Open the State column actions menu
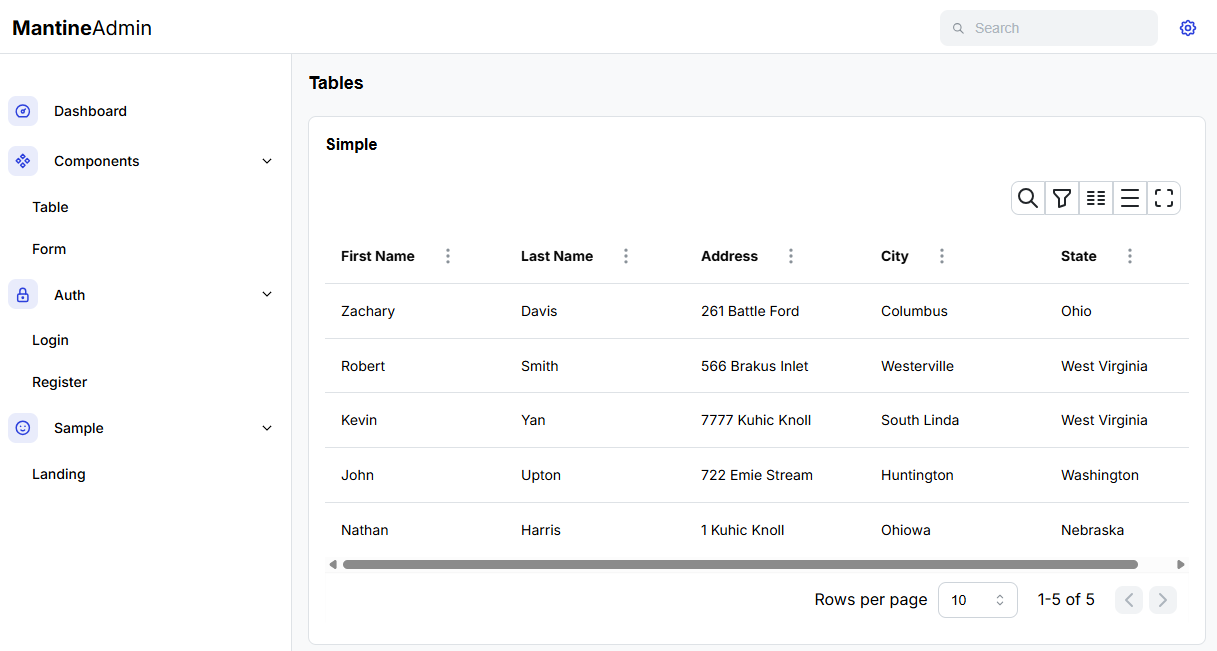The height and width of the screenshot is (651, 1217). coord(1130,256)
